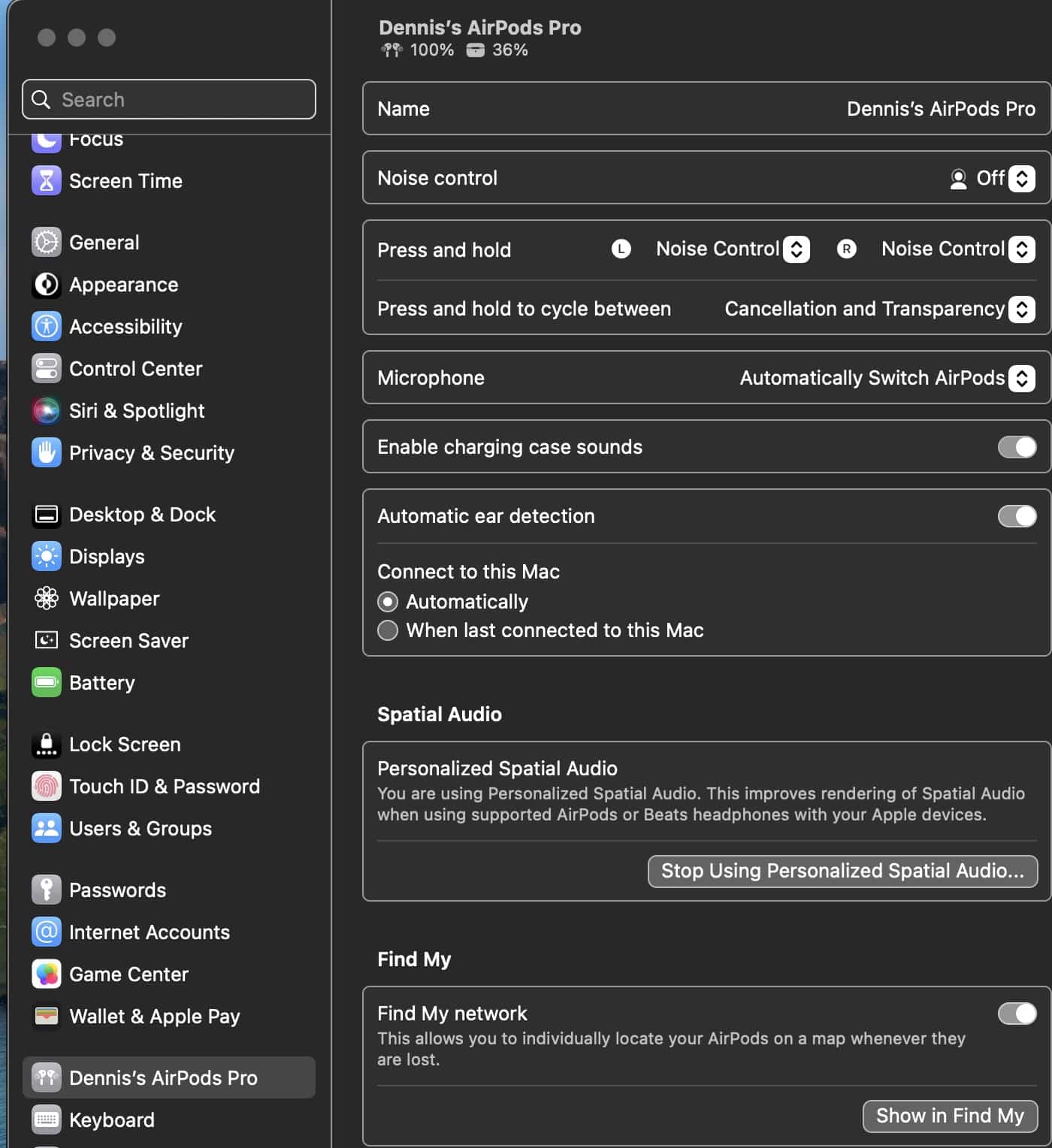Click the Displays sun icon
1052x1148 pixels.
(46, 557)
